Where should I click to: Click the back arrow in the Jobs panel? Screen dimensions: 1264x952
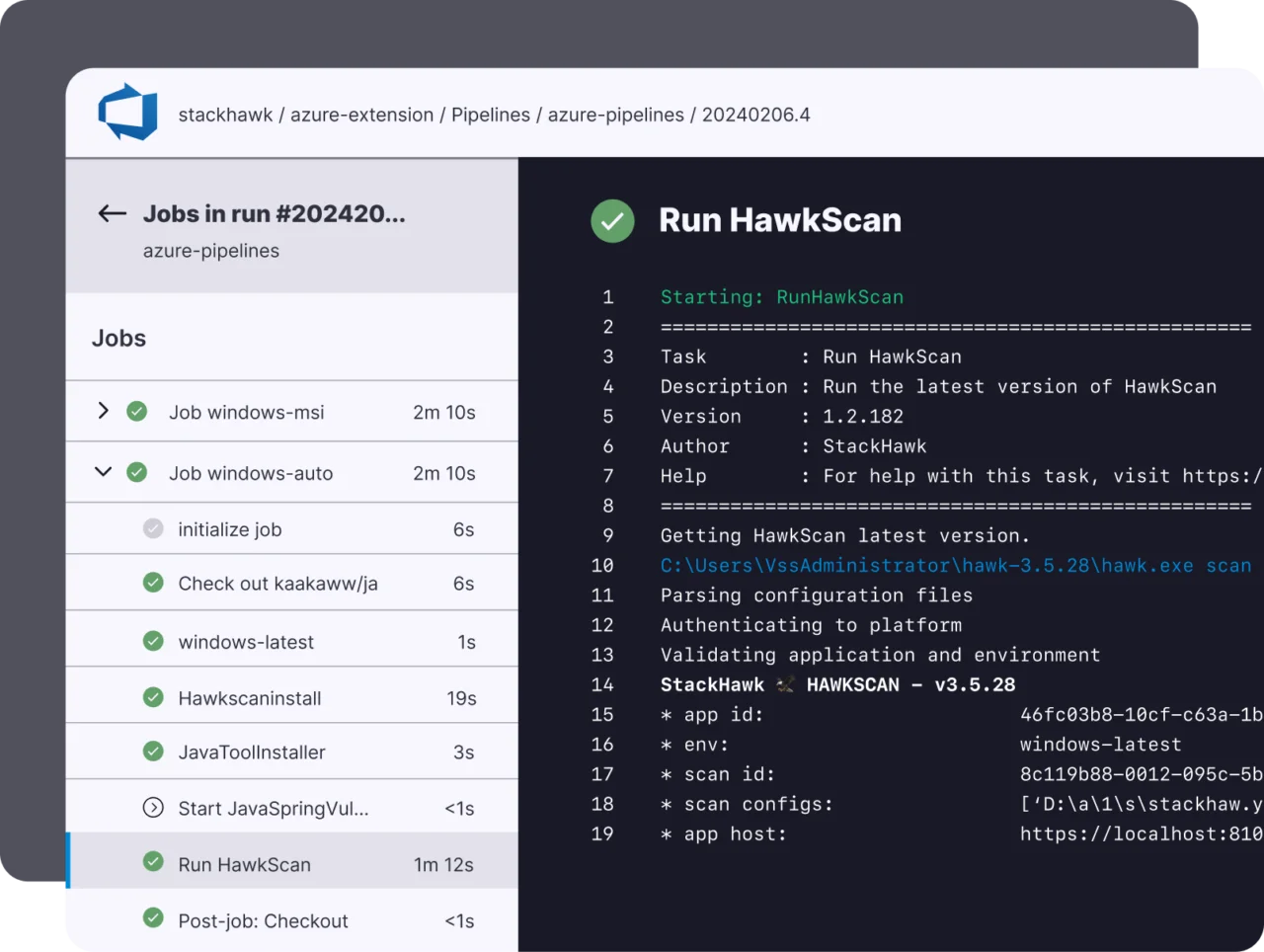111,213
